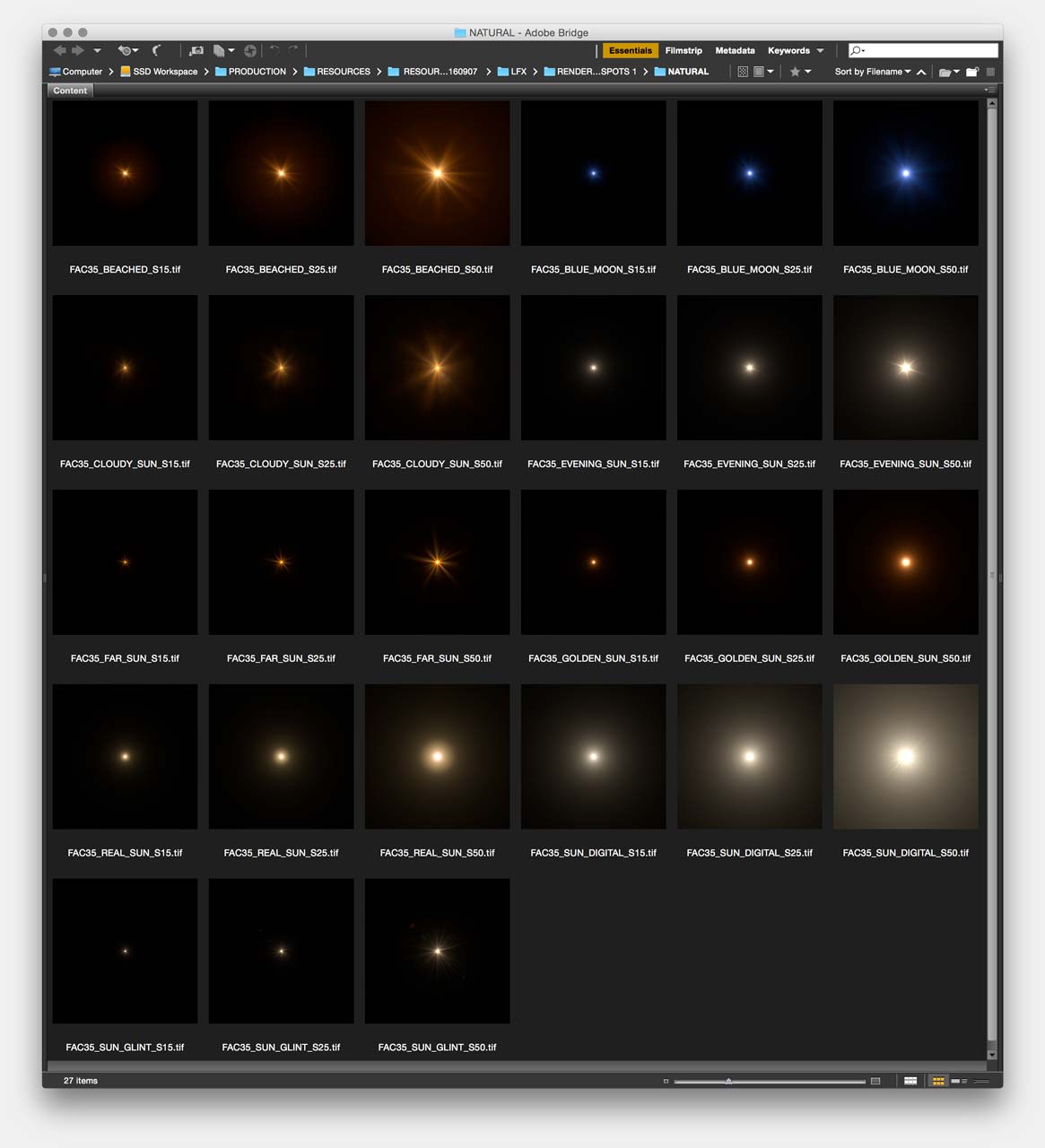Click the return to application boomerang icon

pyautogui.click(x=157, y=51)
